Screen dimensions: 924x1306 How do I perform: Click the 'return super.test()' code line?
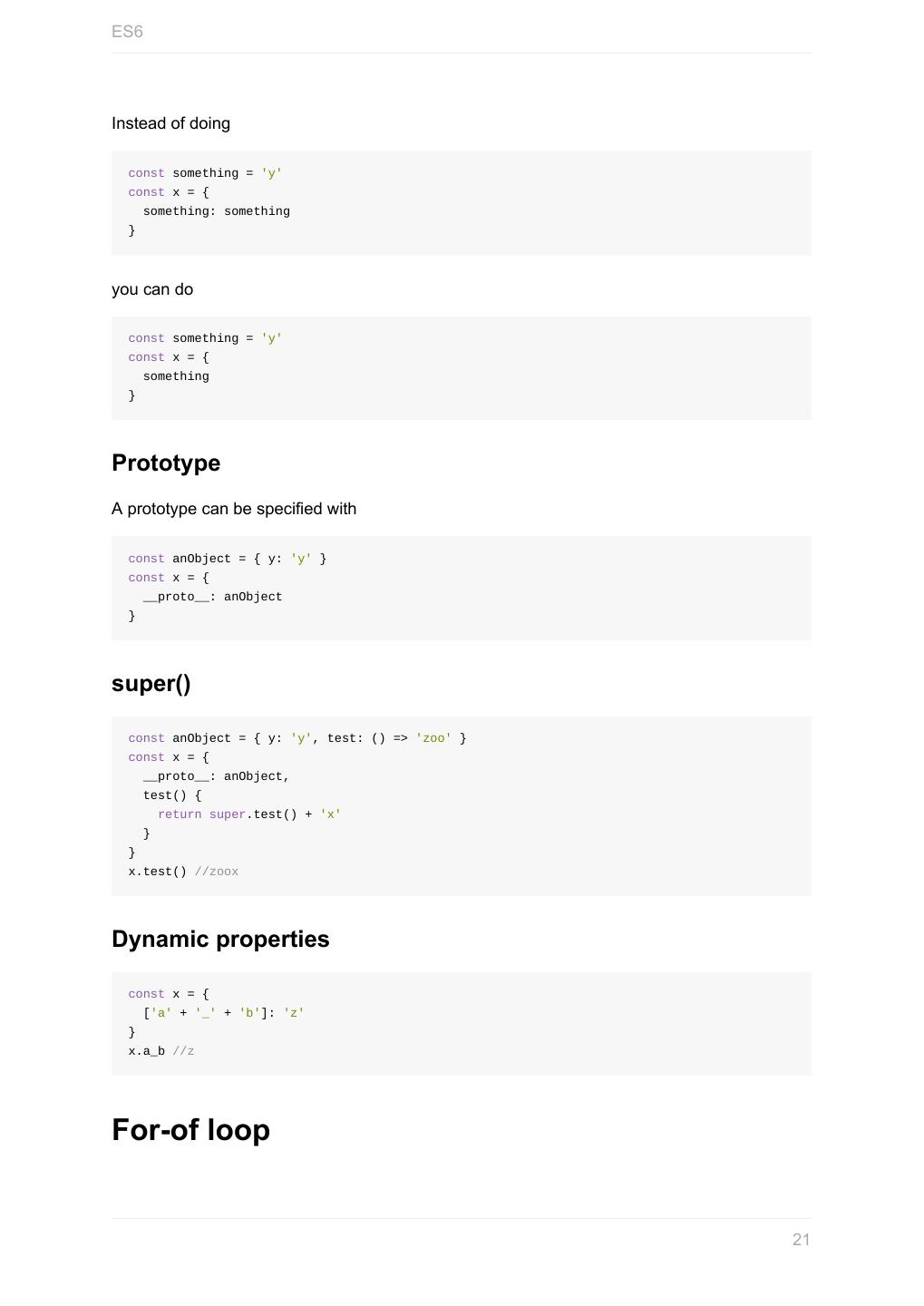[x=249, y=814]
